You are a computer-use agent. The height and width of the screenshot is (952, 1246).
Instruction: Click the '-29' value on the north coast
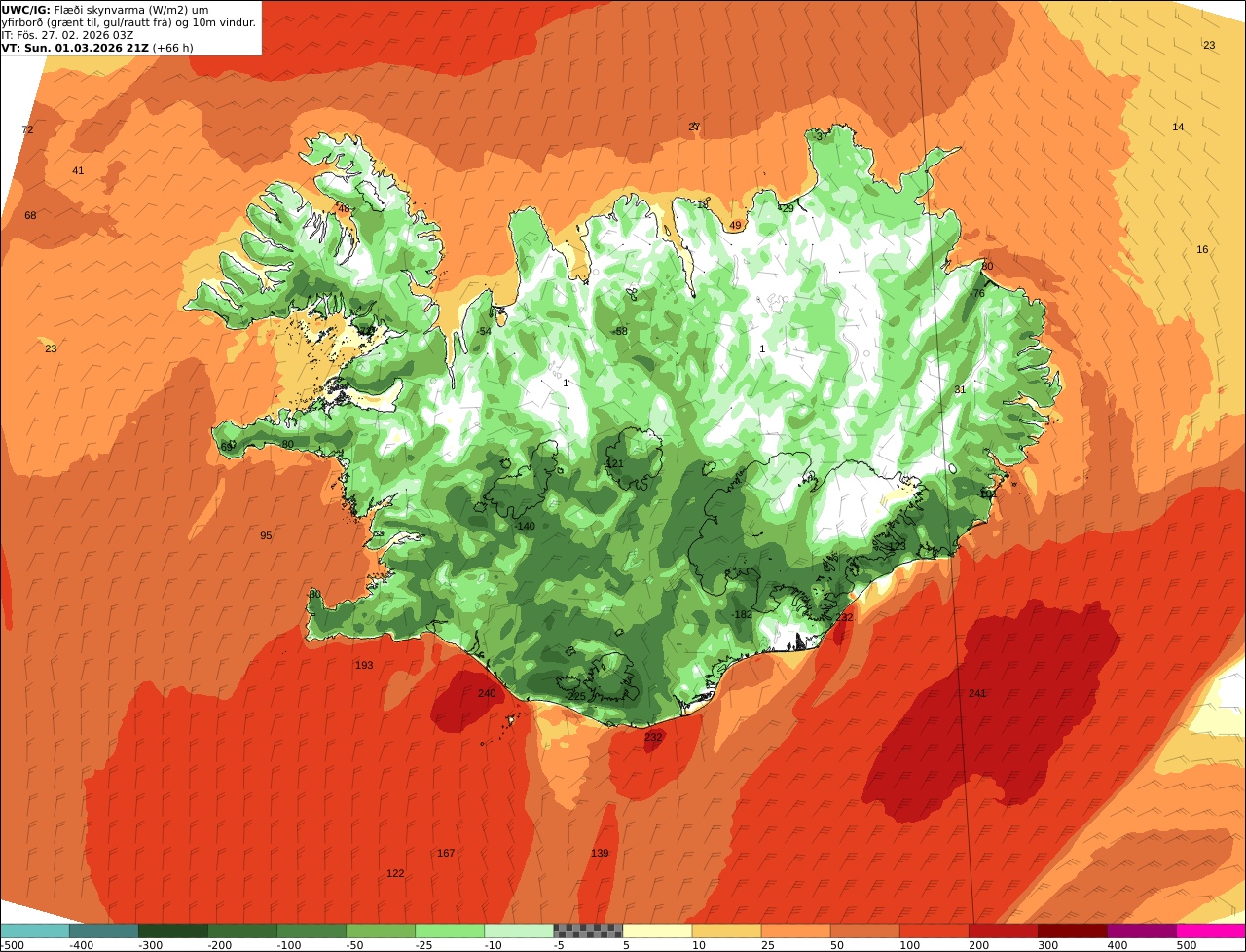tap(787, 208)
